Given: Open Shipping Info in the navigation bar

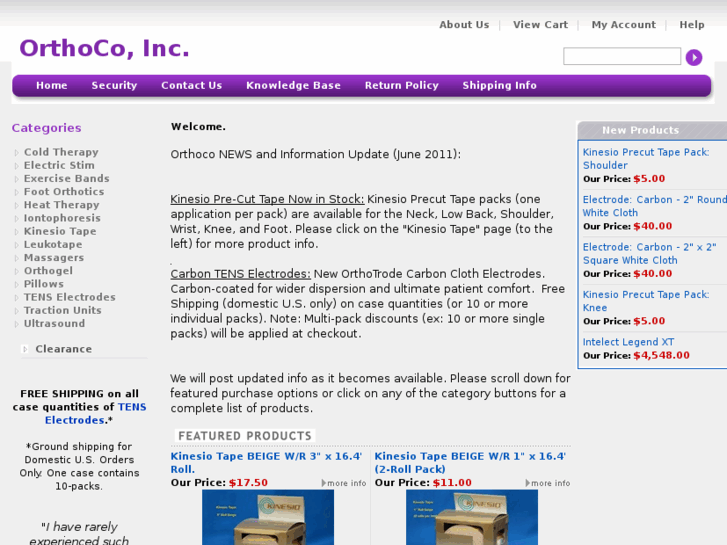Looking at the screenshot, I should tap(499, 85).
